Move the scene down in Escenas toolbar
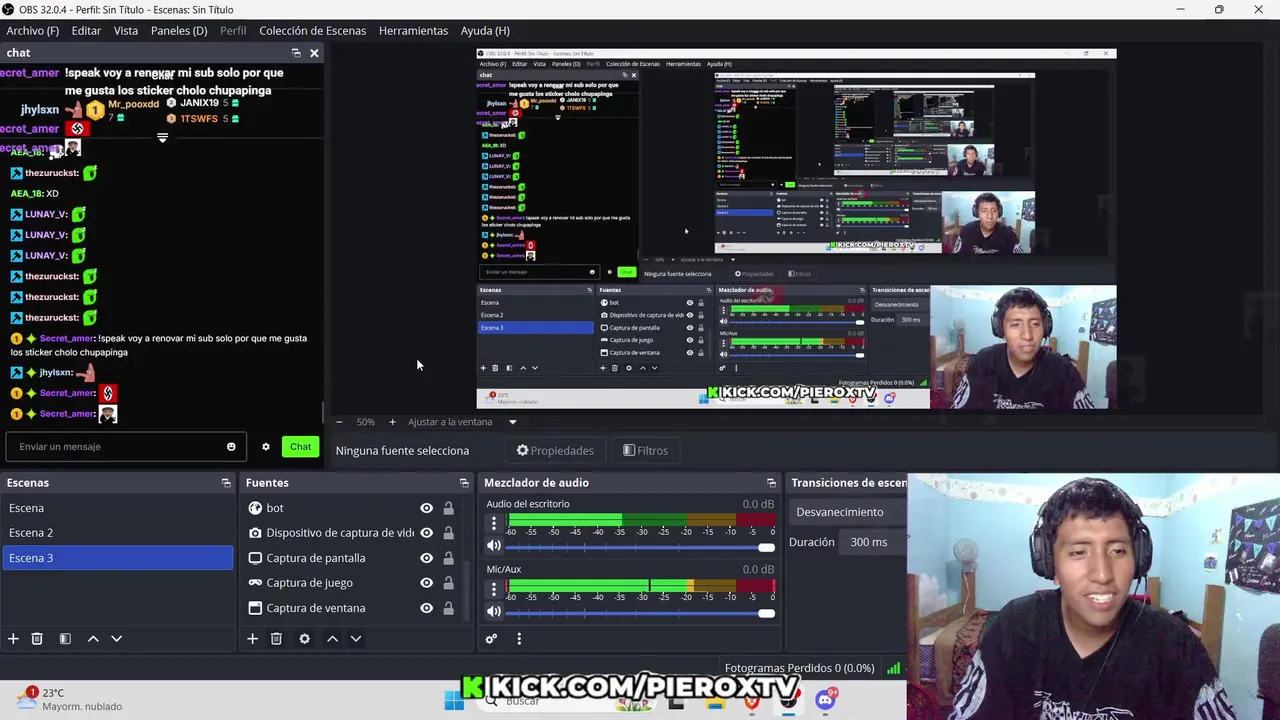The image size is (1280, 720). coord(116,639)
